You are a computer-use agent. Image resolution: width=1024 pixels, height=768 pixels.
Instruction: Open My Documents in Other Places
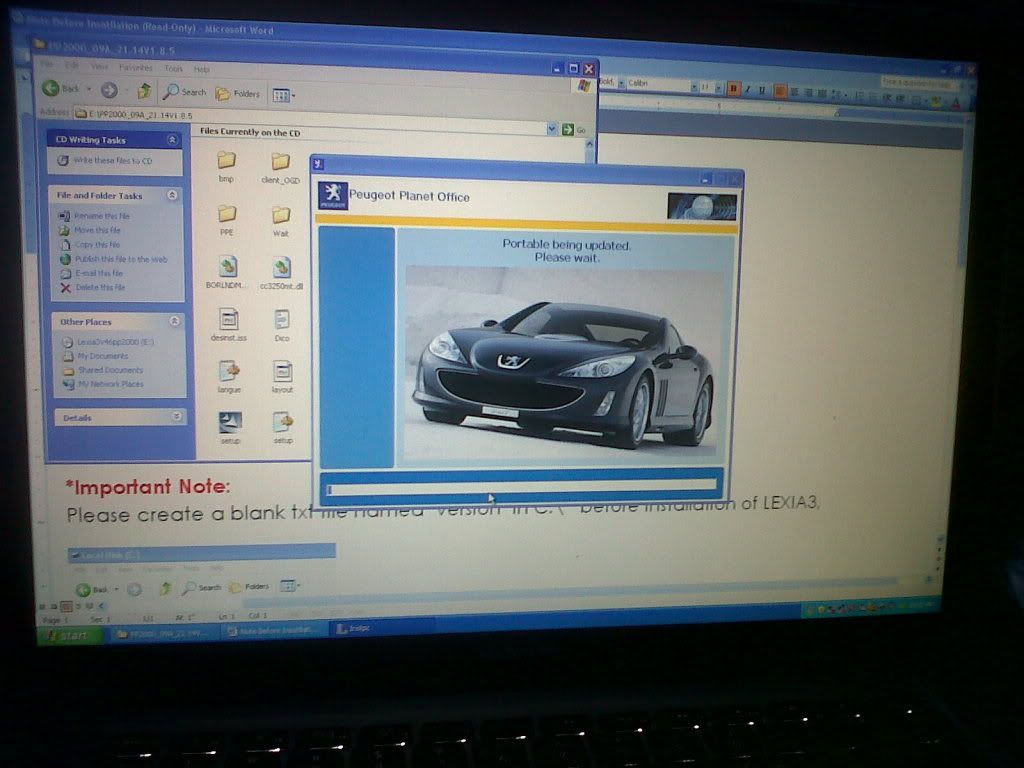coord(95,356)
